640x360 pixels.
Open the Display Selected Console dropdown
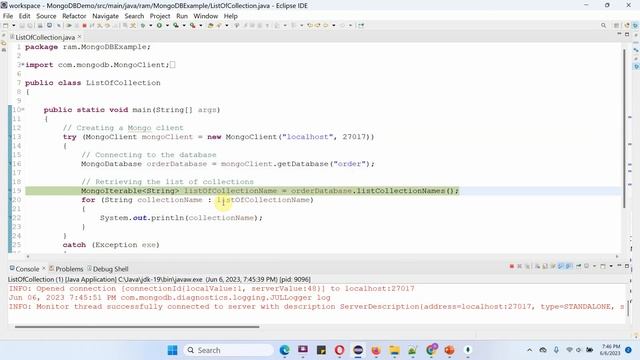click(x=594, y=266)
